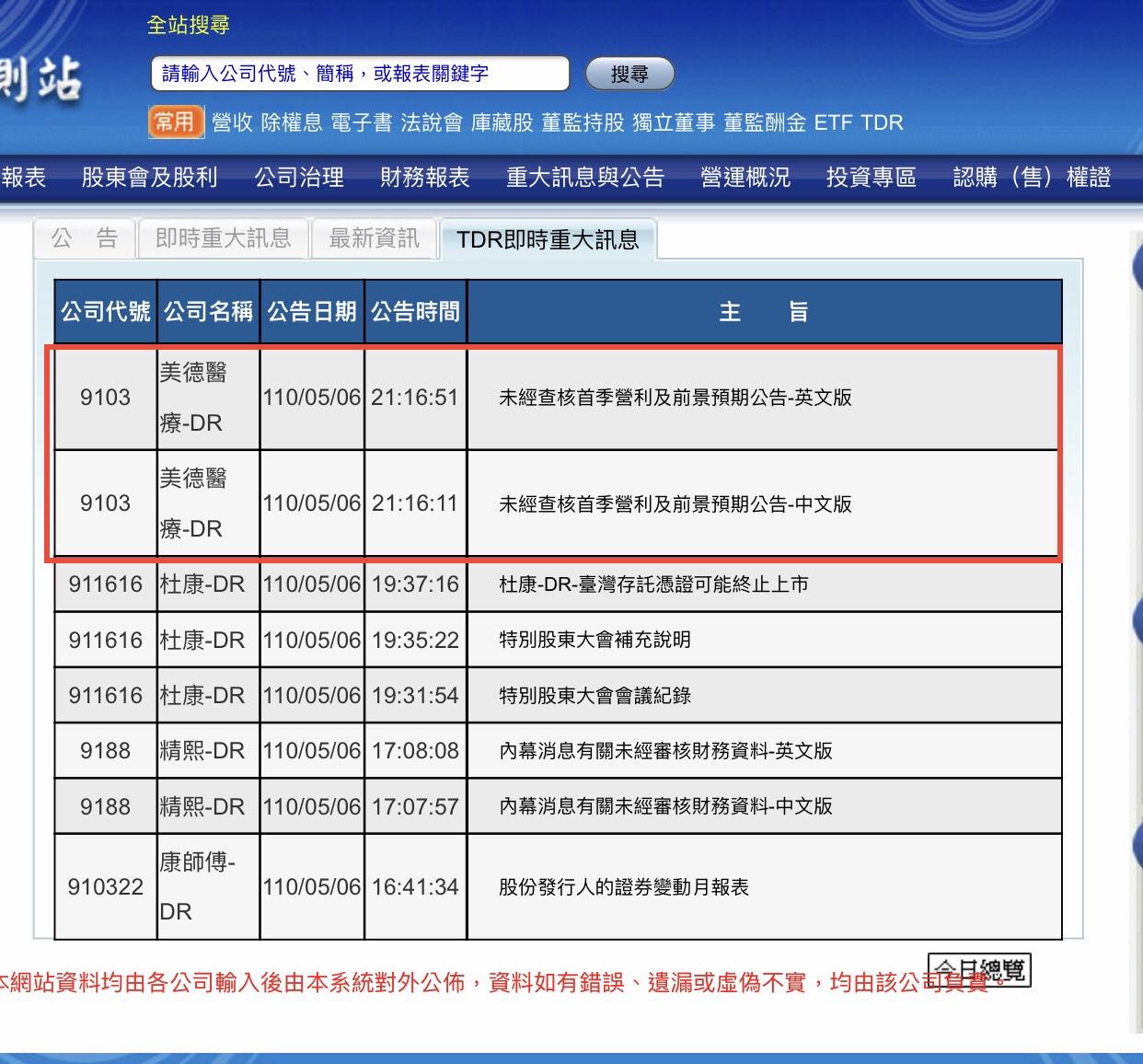Image resolution: width=1143 pixels, height=1064 pixels.
Task: Open the 除權息 quick link
Action: [292, 122]
